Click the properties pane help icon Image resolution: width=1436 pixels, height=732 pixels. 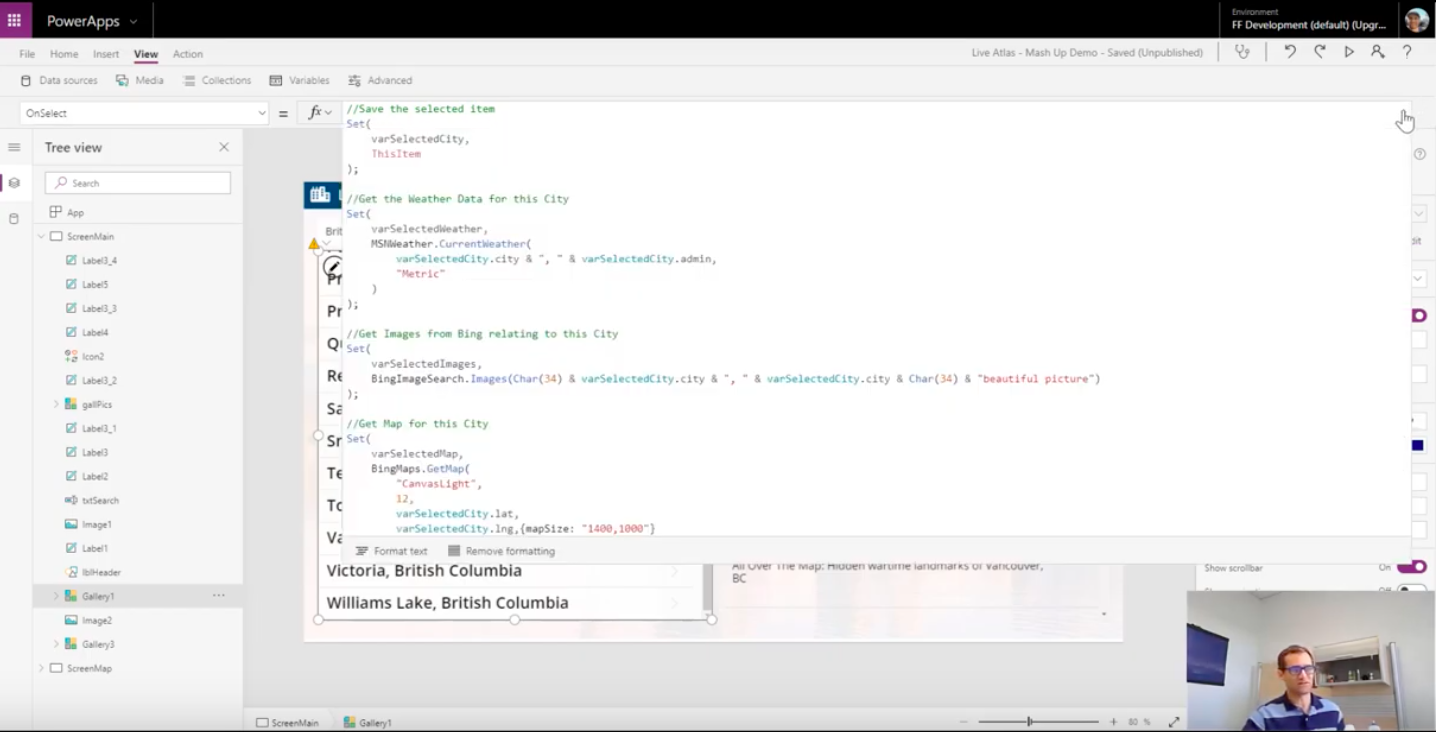coord(1419,154)
